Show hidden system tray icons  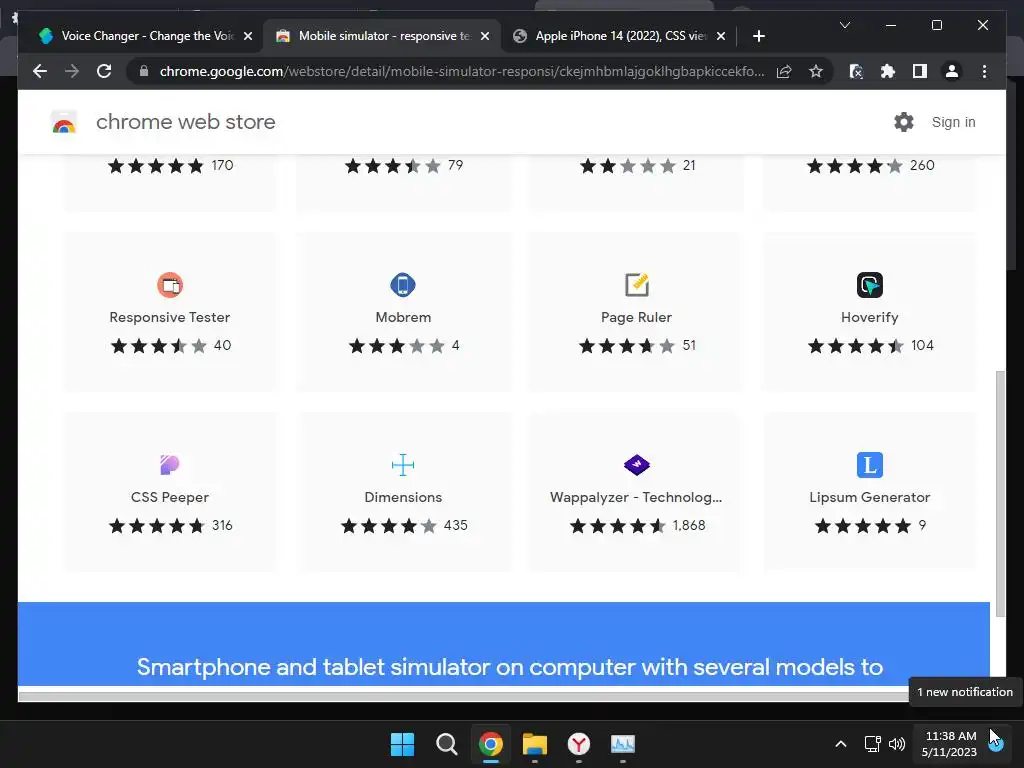pos(841,744)
